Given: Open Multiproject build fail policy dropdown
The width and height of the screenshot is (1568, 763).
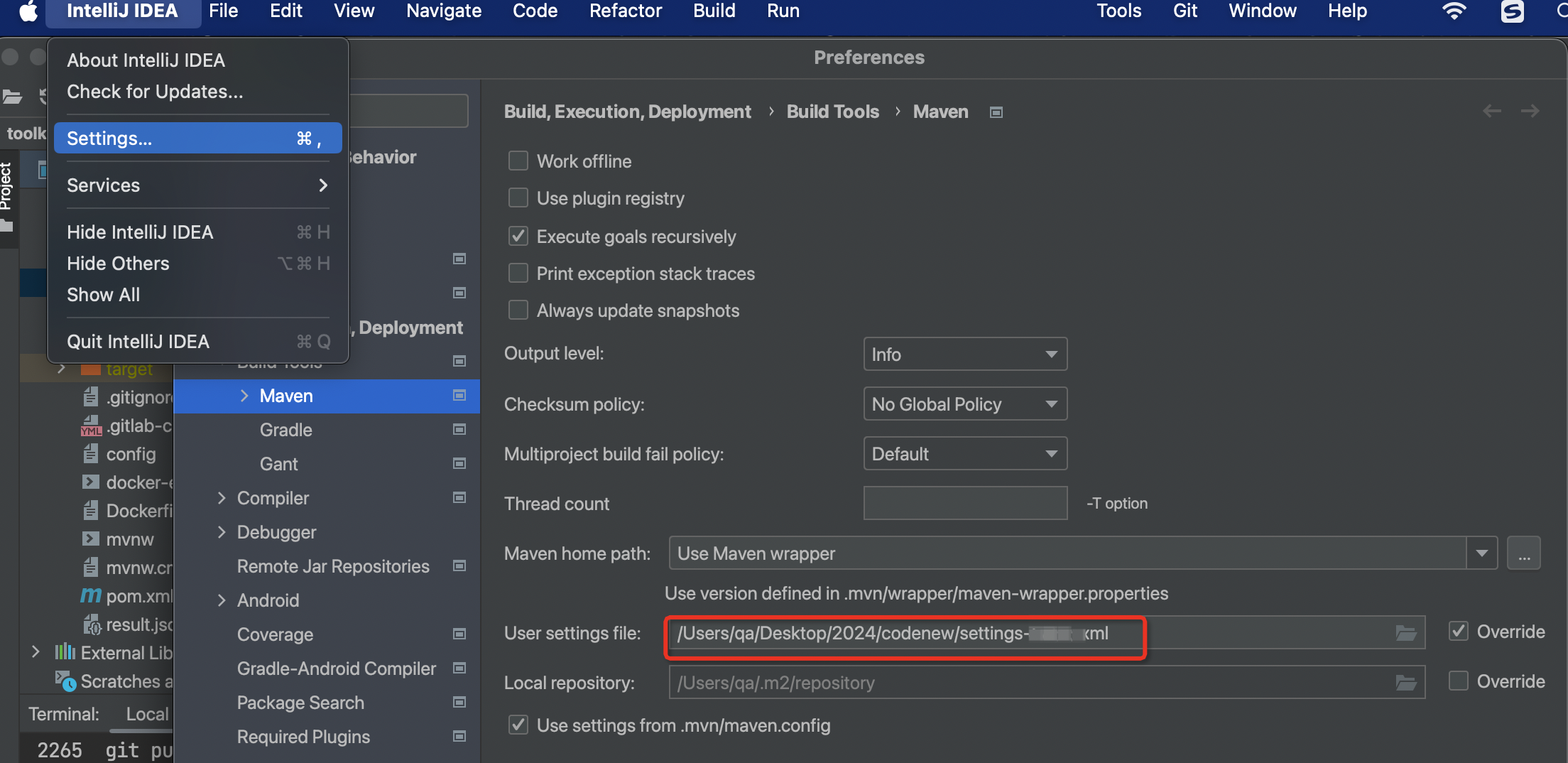Looking at the screenshot, I should tap(965, 453).
